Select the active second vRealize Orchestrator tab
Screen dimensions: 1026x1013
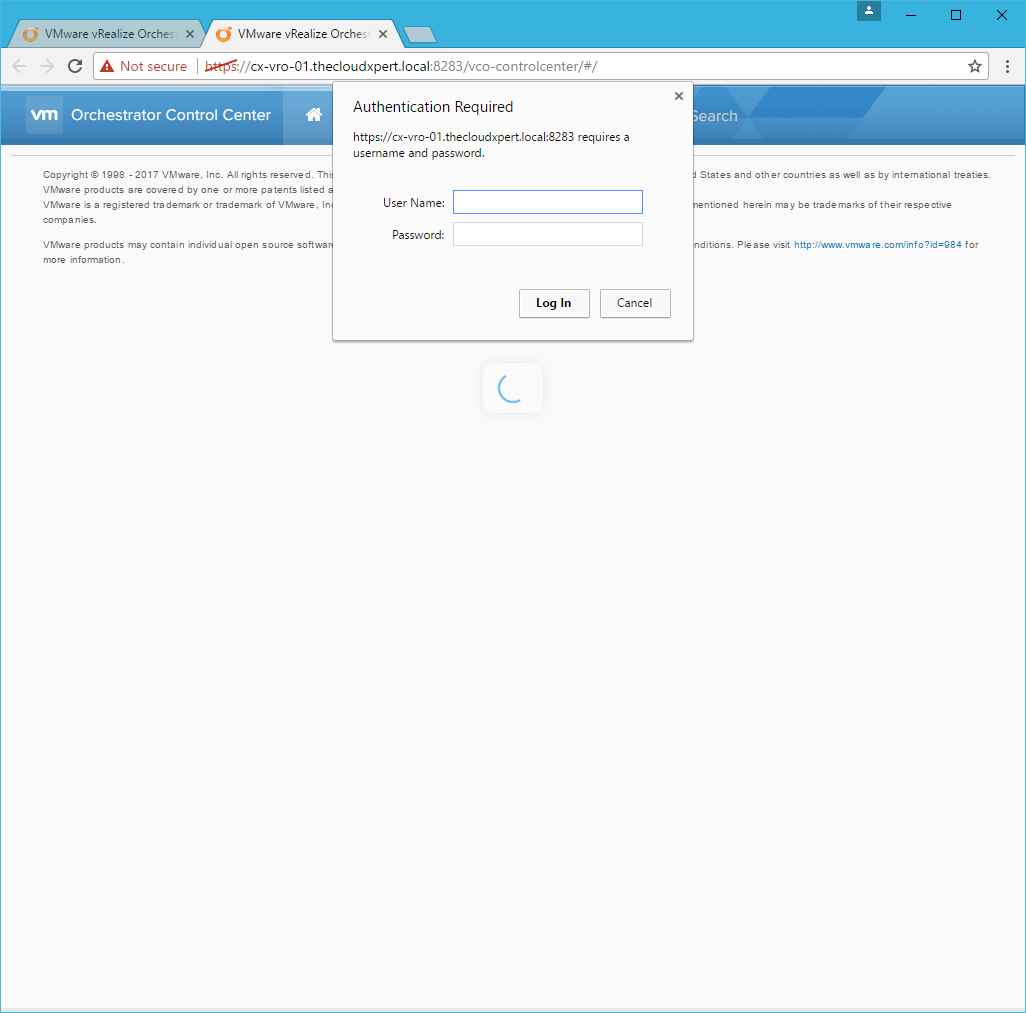(x=295, y=34)
